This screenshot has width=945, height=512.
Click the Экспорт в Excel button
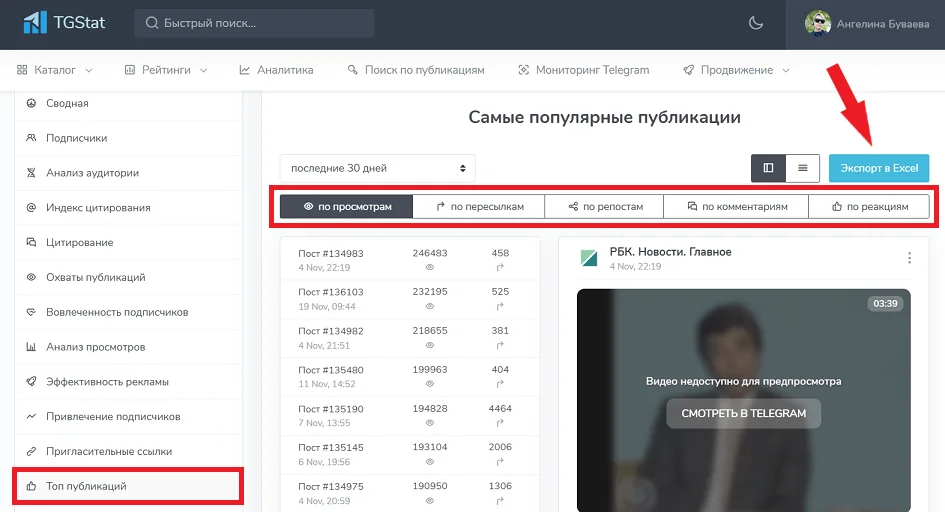point(878,168)
